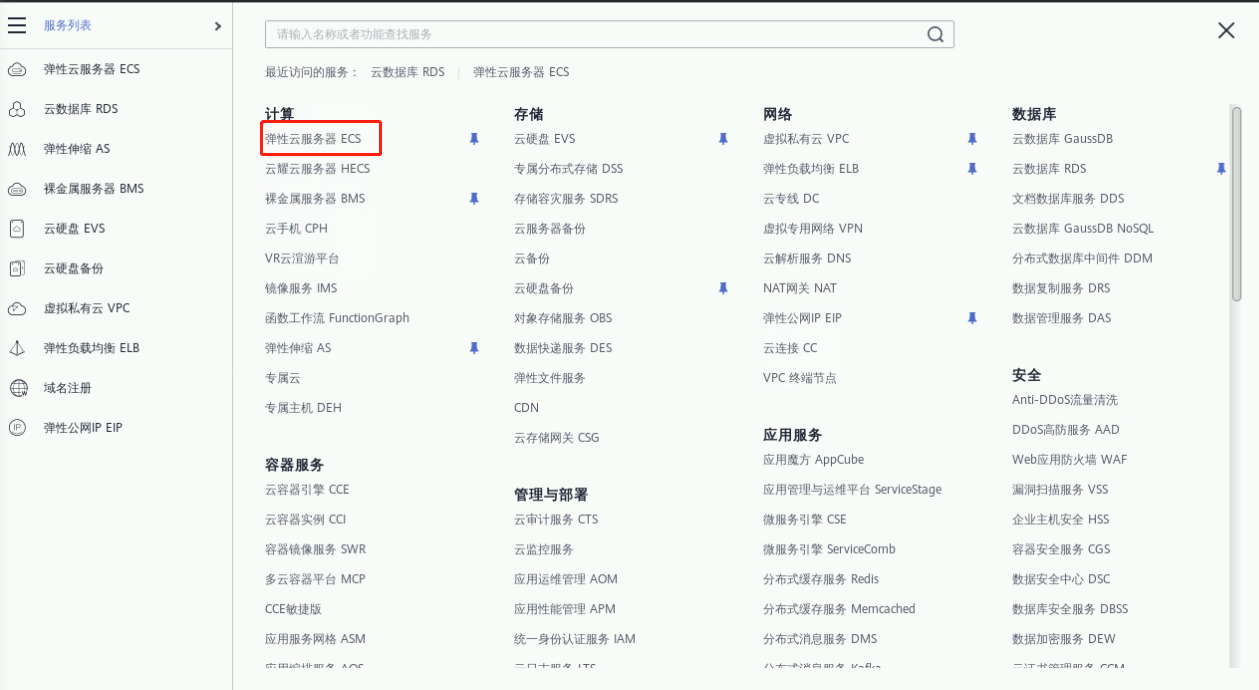Select 虚拟私有云 VPC in left sidebar

pos(86,309)
